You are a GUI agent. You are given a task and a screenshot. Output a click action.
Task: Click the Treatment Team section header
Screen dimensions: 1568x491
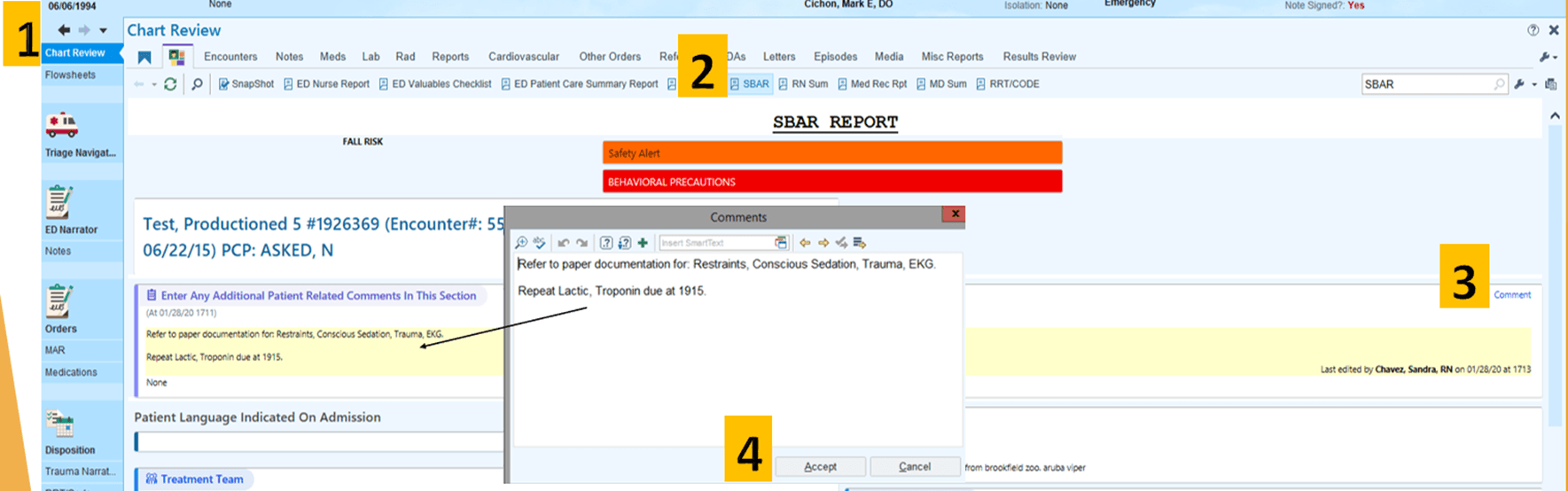coord(194,479)
